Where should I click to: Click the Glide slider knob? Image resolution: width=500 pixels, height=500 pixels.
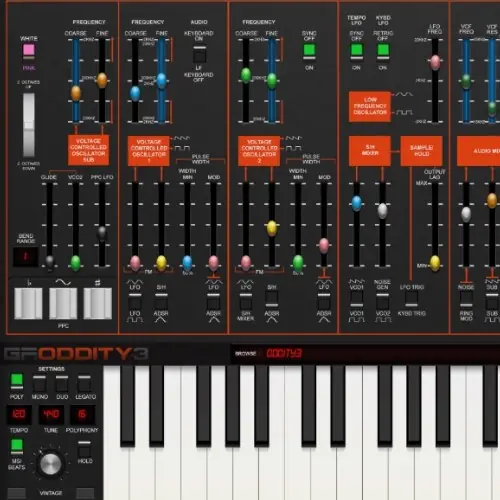coord(49,261)
